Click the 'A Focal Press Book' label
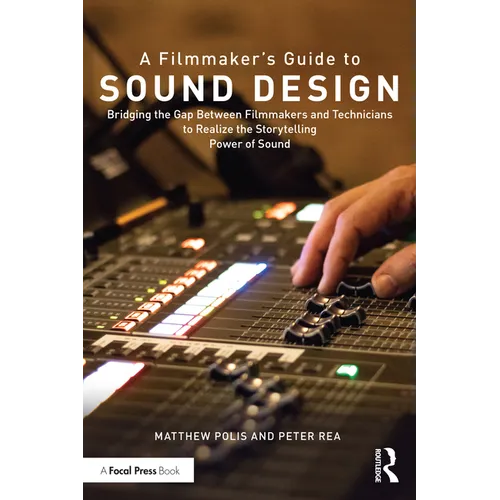This screenshot has width=500, height=500. pos(139,470)
